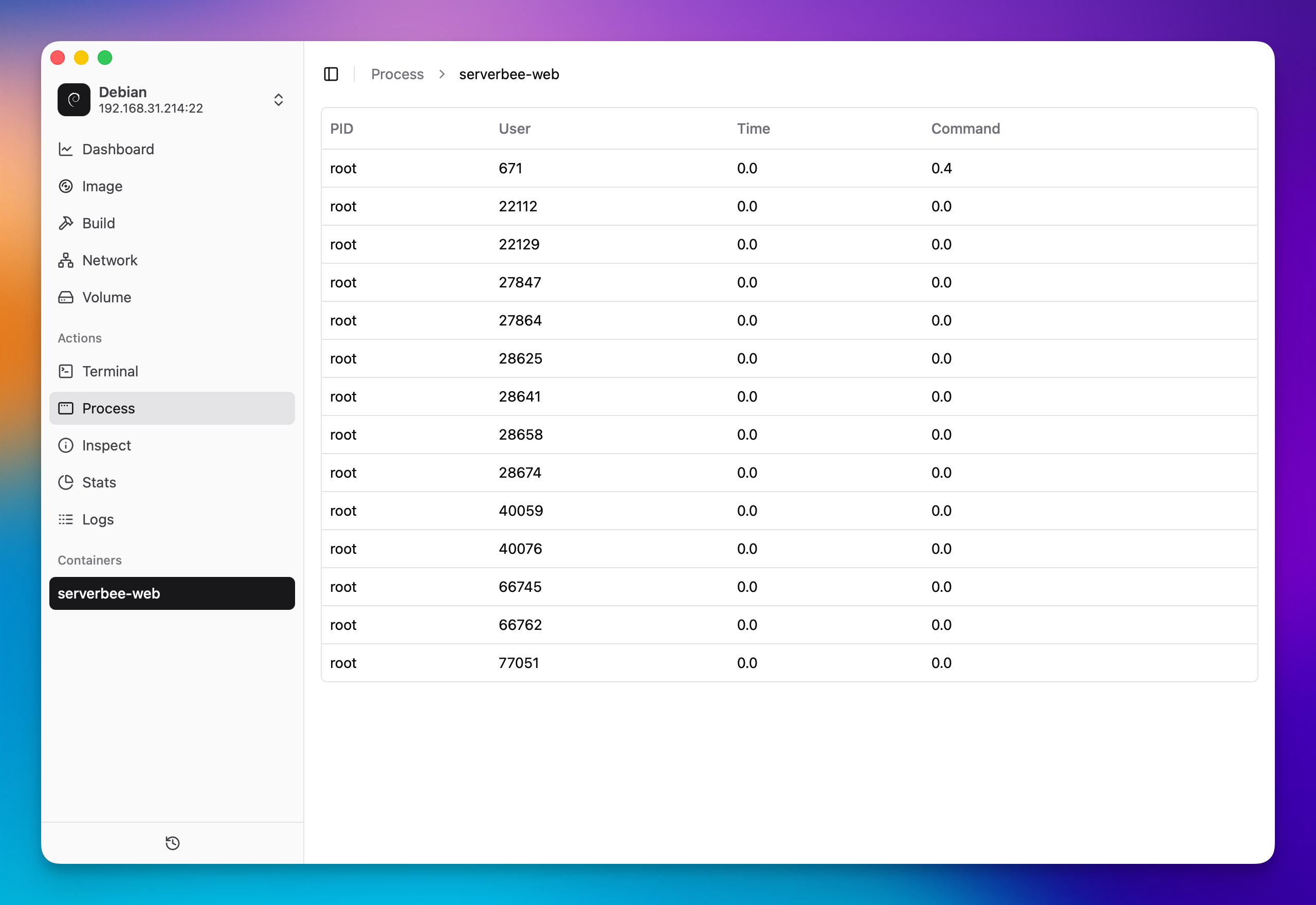Select the Network icon in sidebar

pos(66,260)
